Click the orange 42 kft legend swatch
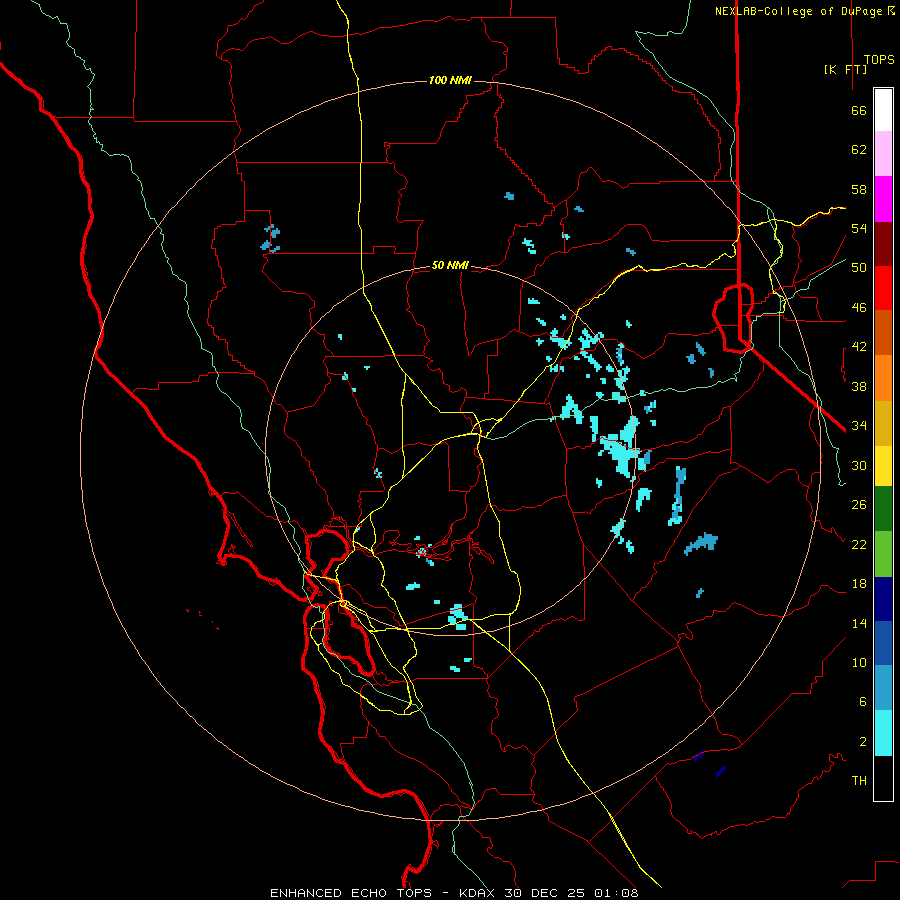The width and height of the screenshot is (900, 900). [x=883, y=377]
